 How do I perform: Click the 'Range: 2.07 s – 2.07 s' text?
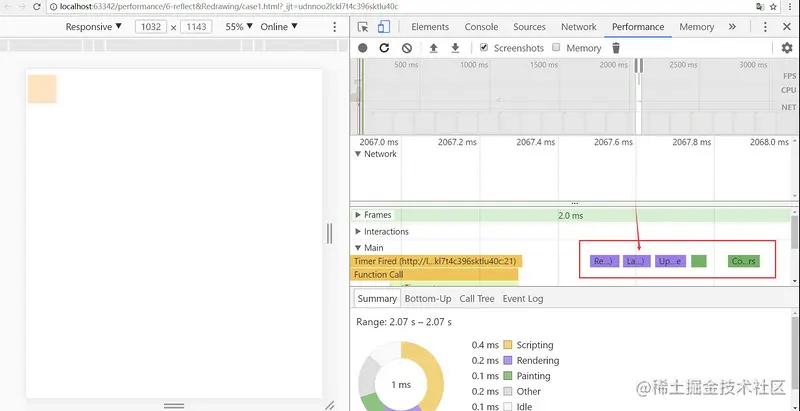(x=404, y=322)
